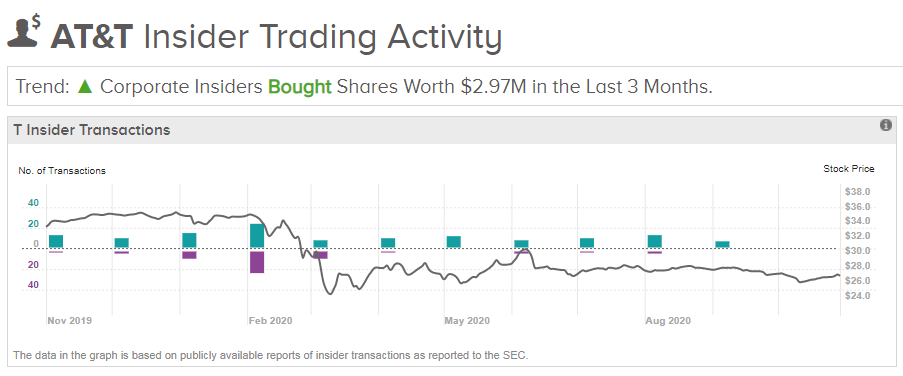Click the $24.0 stock price label

(x=858, y=295)
